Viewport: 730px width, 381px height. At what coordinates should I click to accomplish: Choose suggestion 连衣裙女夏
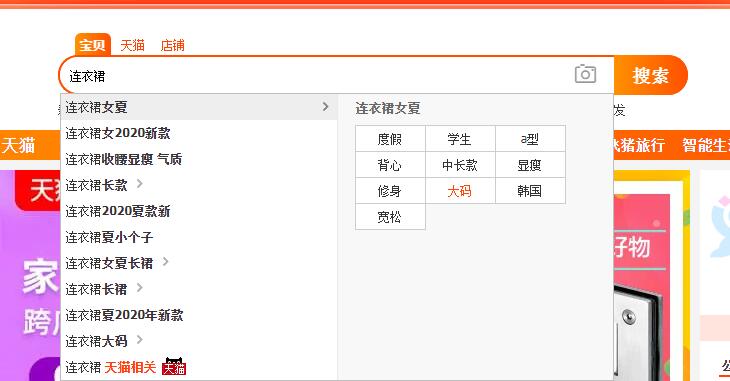click(x=199, y=107)
